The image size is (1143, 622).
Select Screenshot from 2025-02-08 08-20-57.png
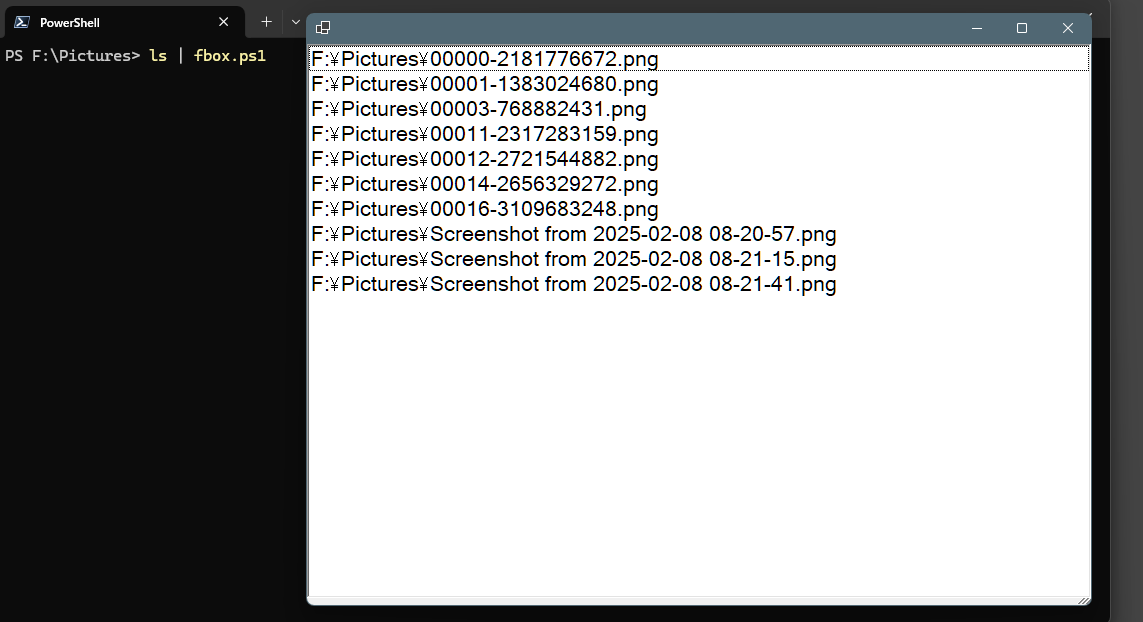(x=699, y=234)
